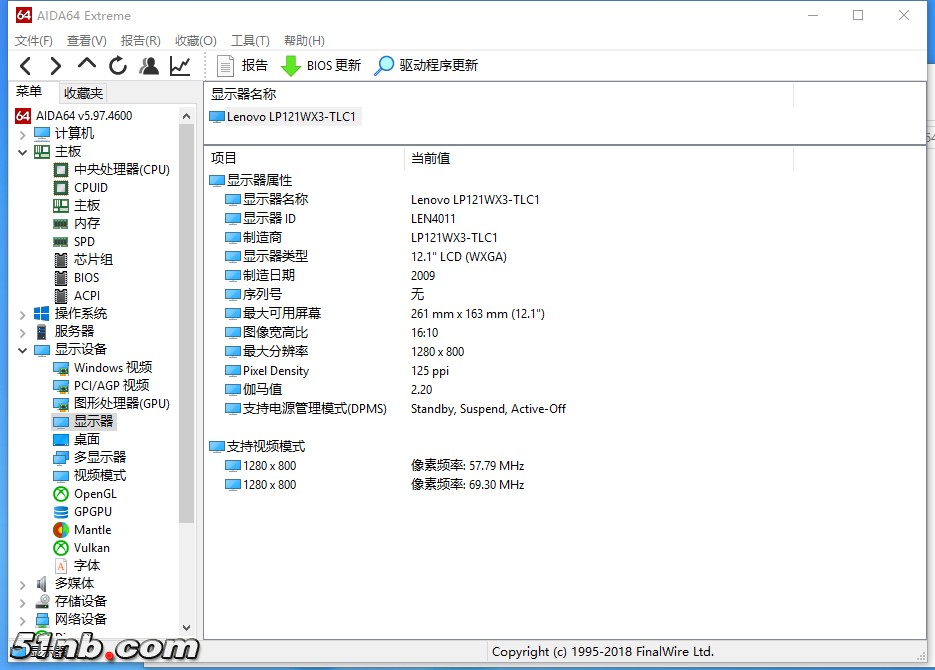Click the 项目 column header
The width and height of the screenshot is (935, 670).
coord(304,158)
